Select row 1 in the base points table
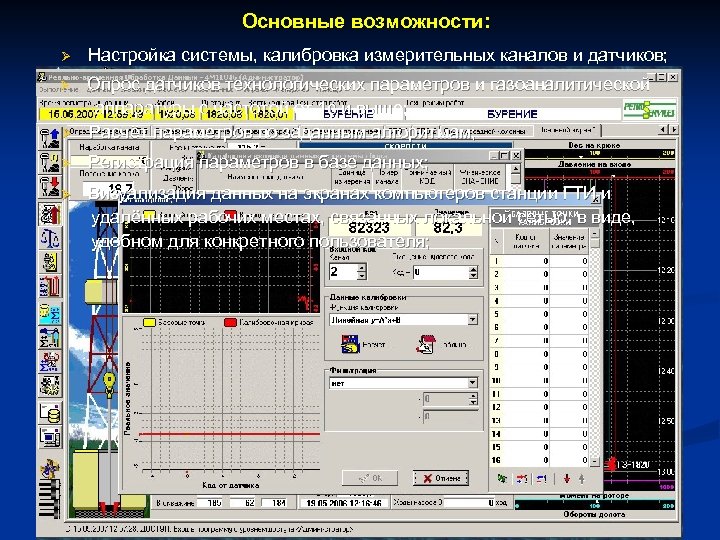The width and height of the screenshot is (720, 540). [x=539, y=261]
